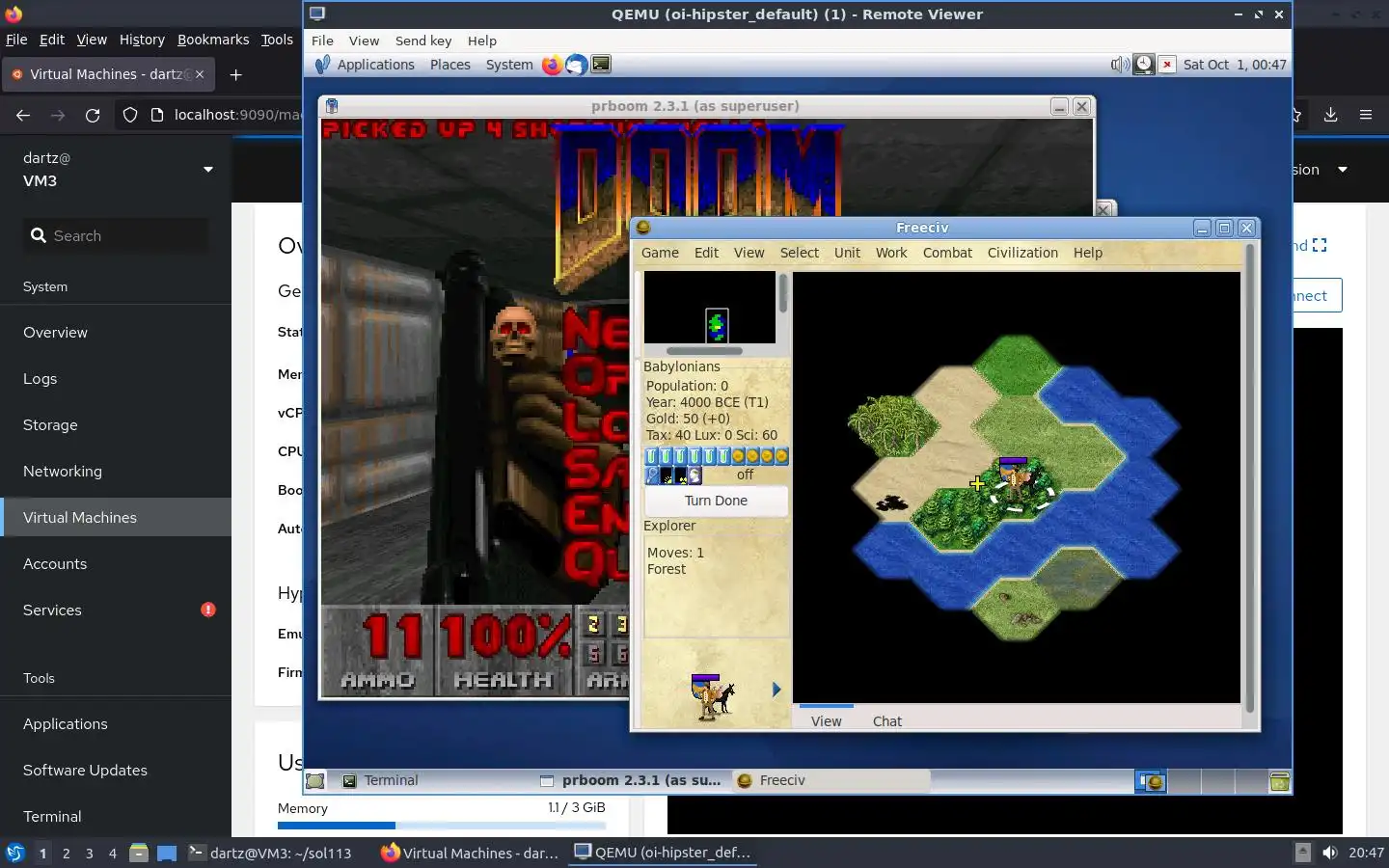
Task: Expand the Session dropdown arrow in Cockpit
Action: pyautogui.click(x=1342, y=170)
